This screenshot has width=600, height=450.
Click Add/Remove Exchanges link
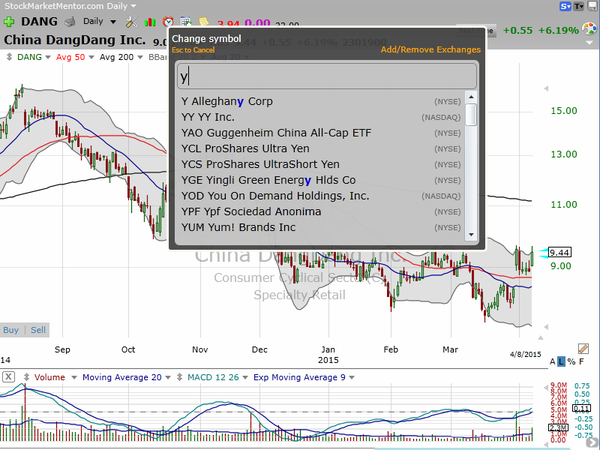tap(430, 50)
